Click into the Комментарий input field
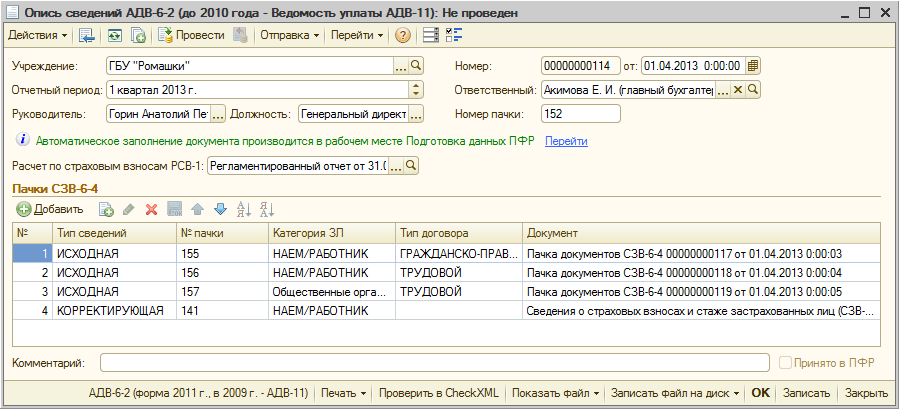 [x=435, y=362]
